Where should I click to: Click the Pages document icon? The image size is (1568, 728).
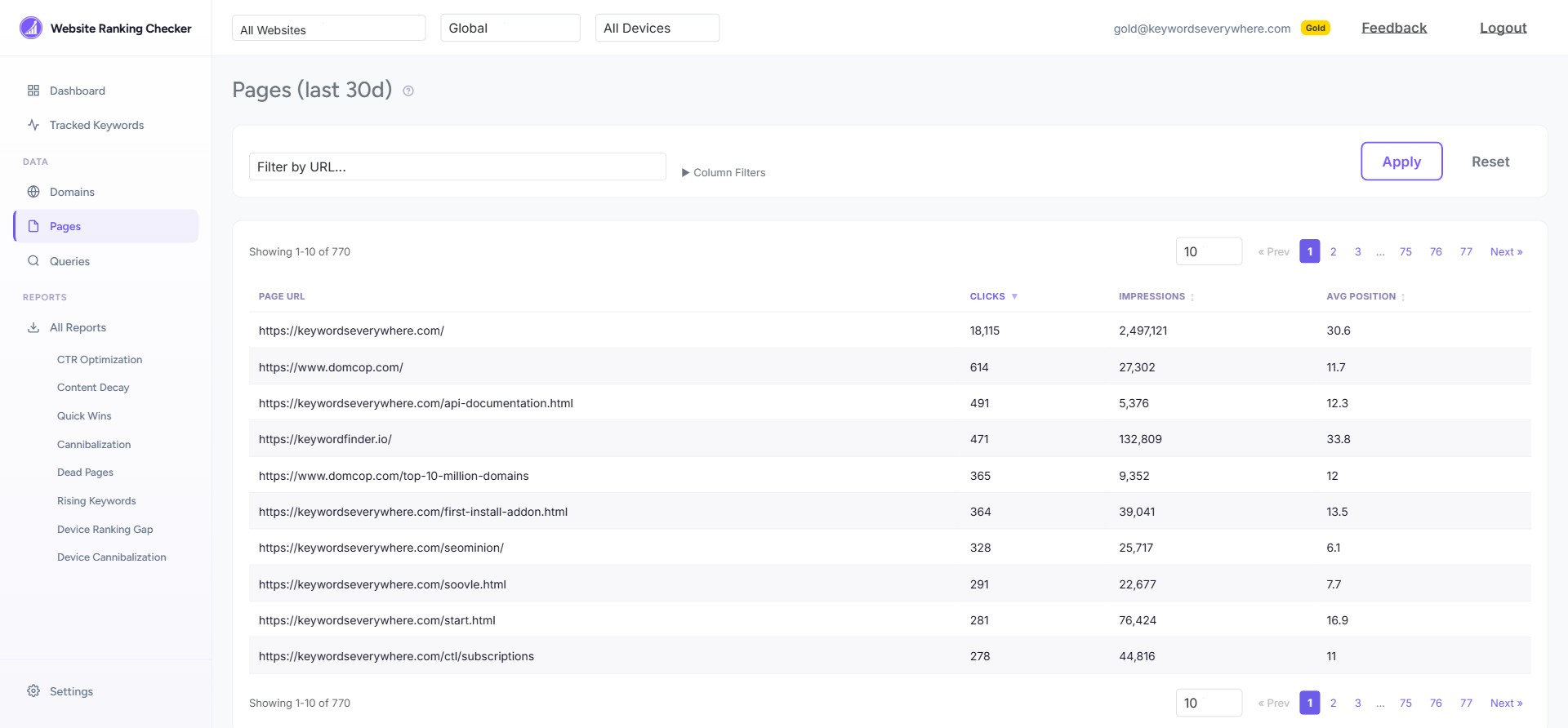pyautogui.click(x=33, y=226)
